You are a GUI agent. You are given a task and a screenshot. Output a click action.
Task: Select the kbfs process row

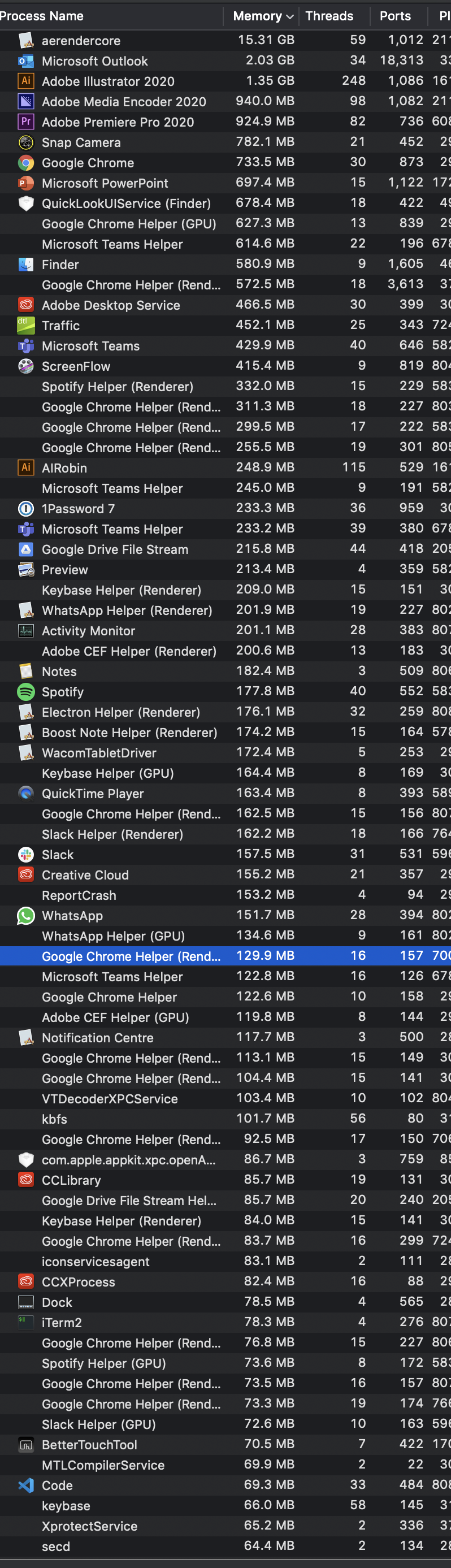pyautogui.click(x=225, y=1119)
